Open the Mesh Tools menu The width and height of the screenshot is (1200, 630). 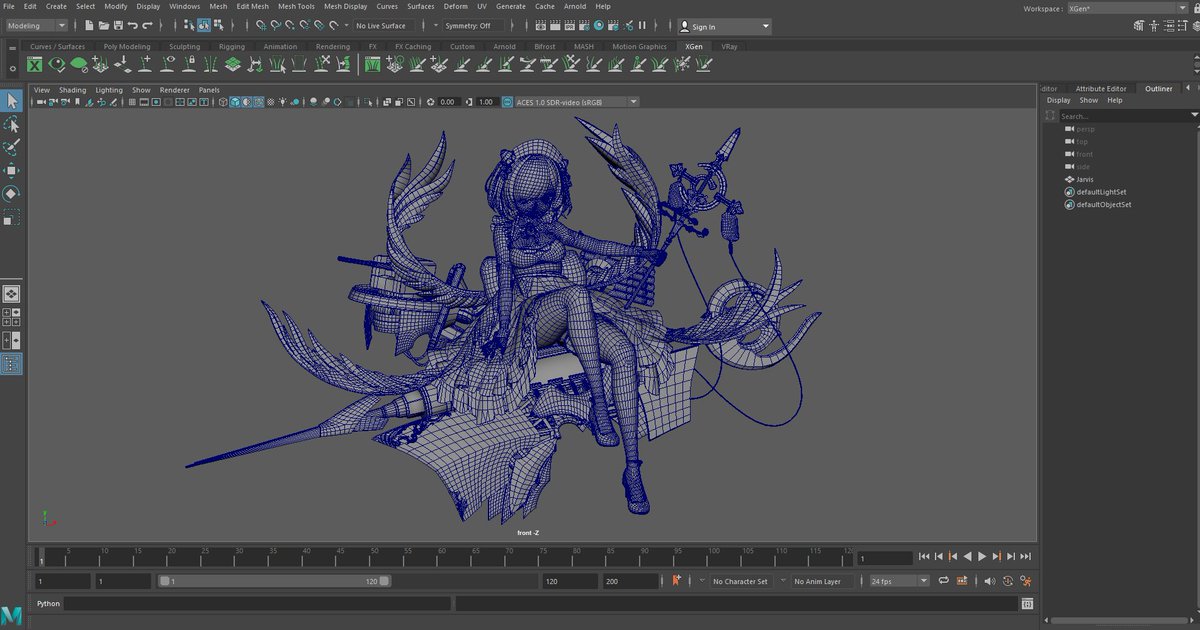[296, 6]
